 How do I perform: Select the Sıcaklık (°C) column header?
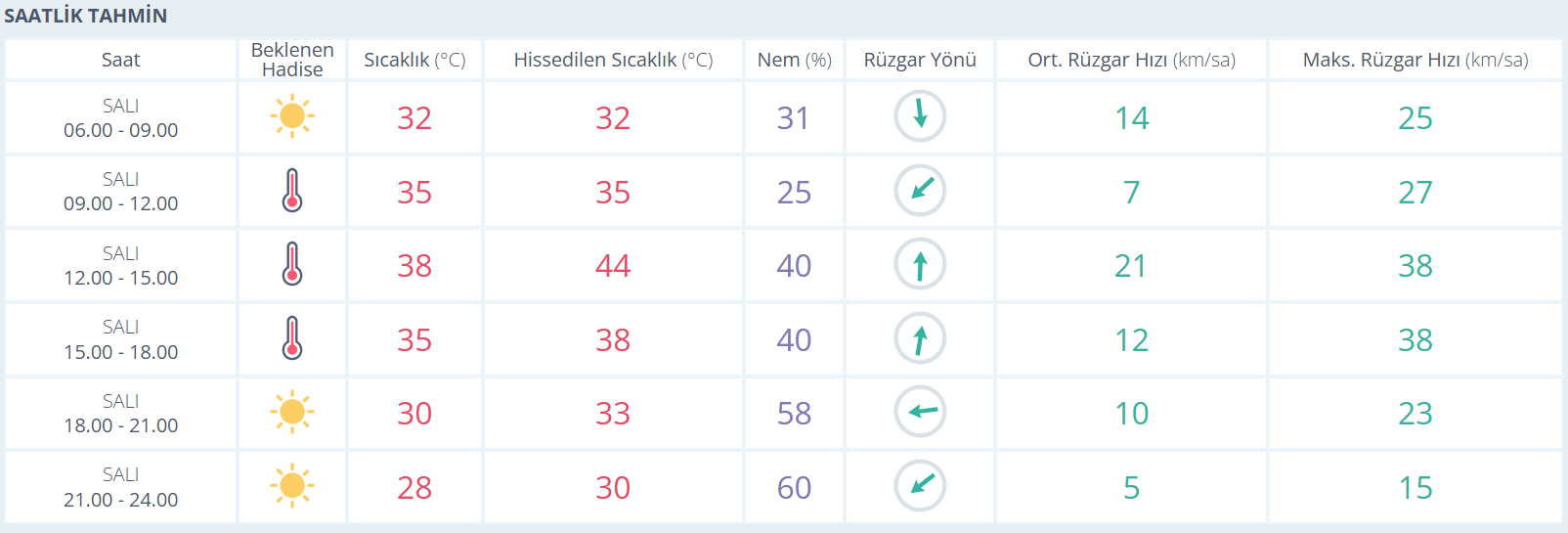[x=414, y=60]
